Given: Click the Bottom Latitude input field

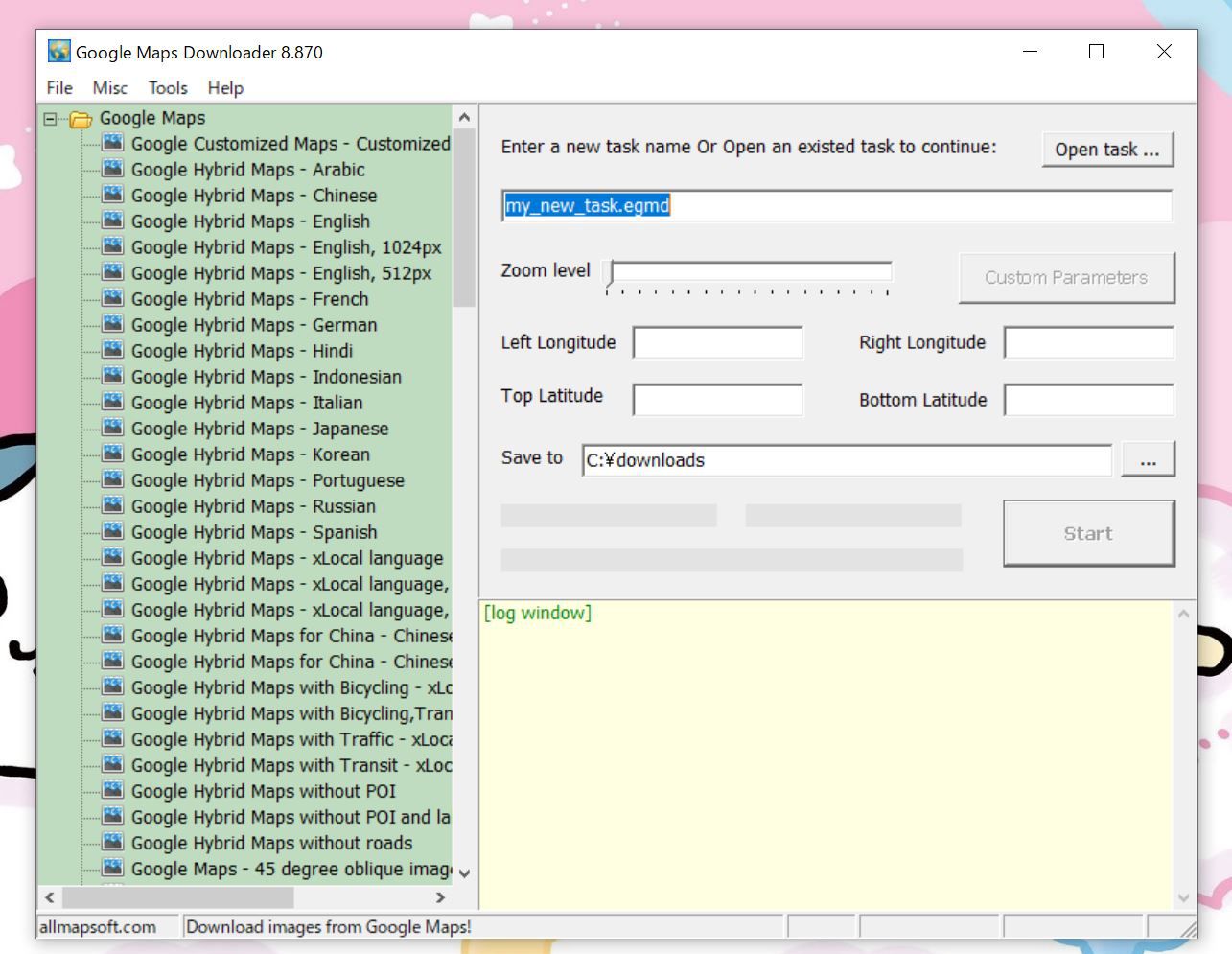Looking at the screenshot, I should [x=1089, y=400].
